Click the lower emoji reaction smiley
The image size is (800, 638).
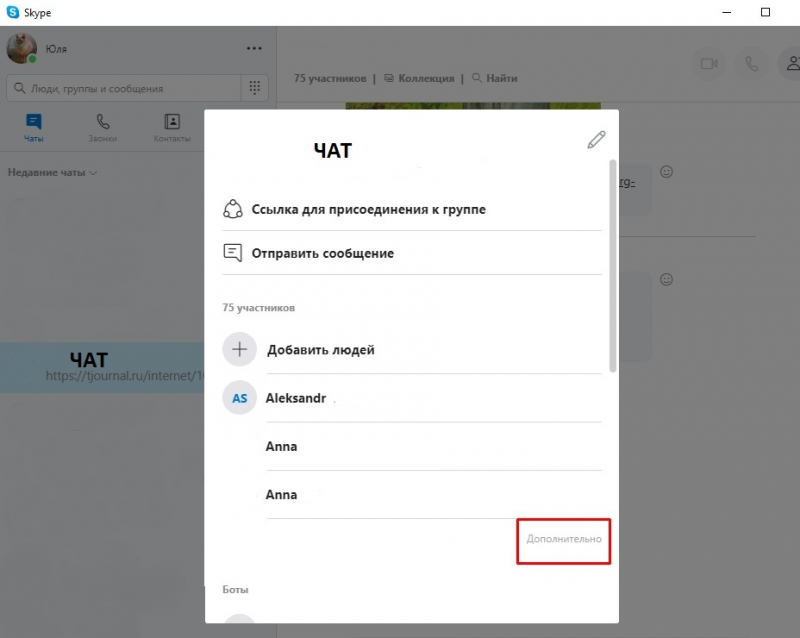(x=666, y=280)
